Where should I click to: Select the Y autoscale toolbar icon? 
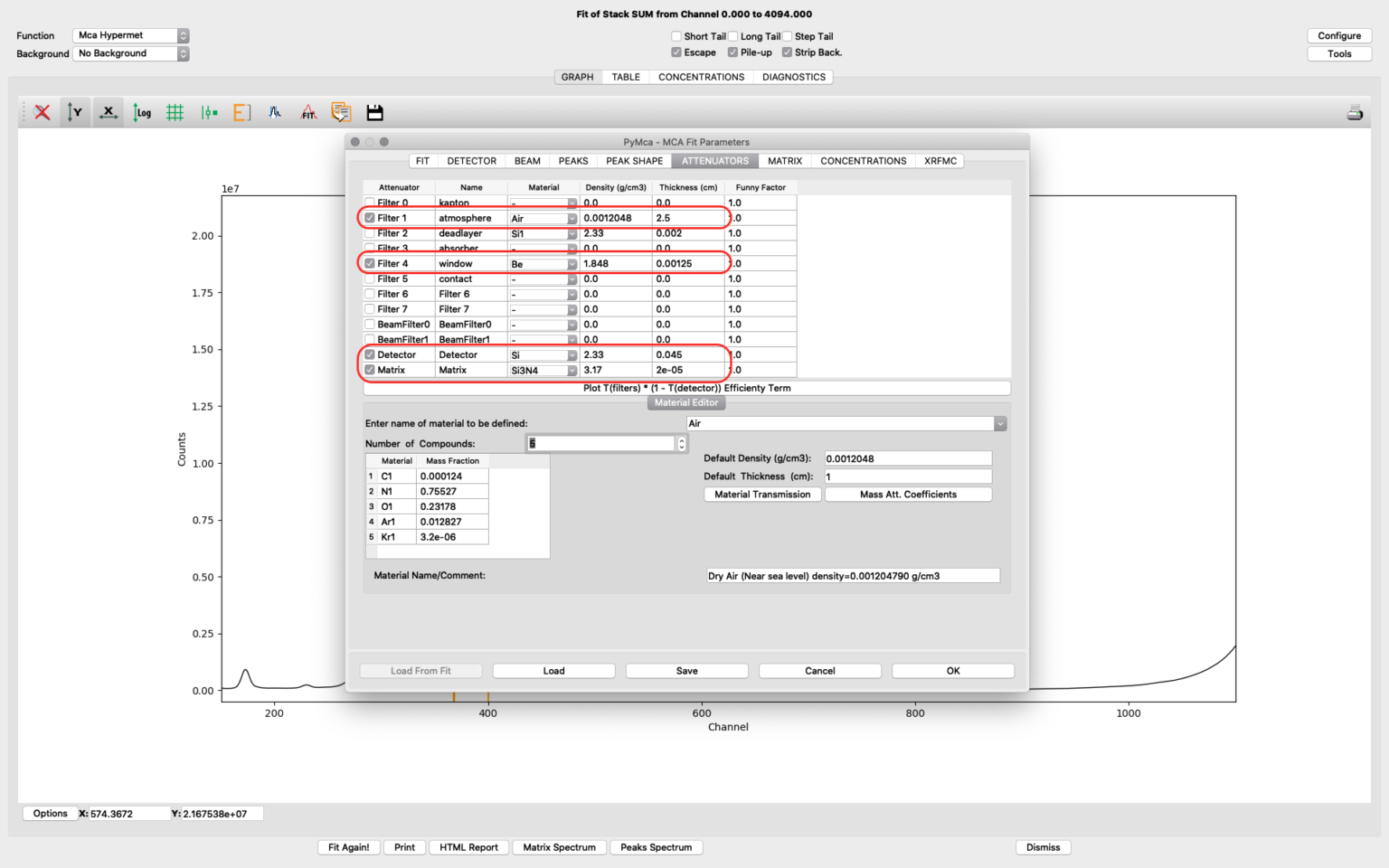[75, 112]
